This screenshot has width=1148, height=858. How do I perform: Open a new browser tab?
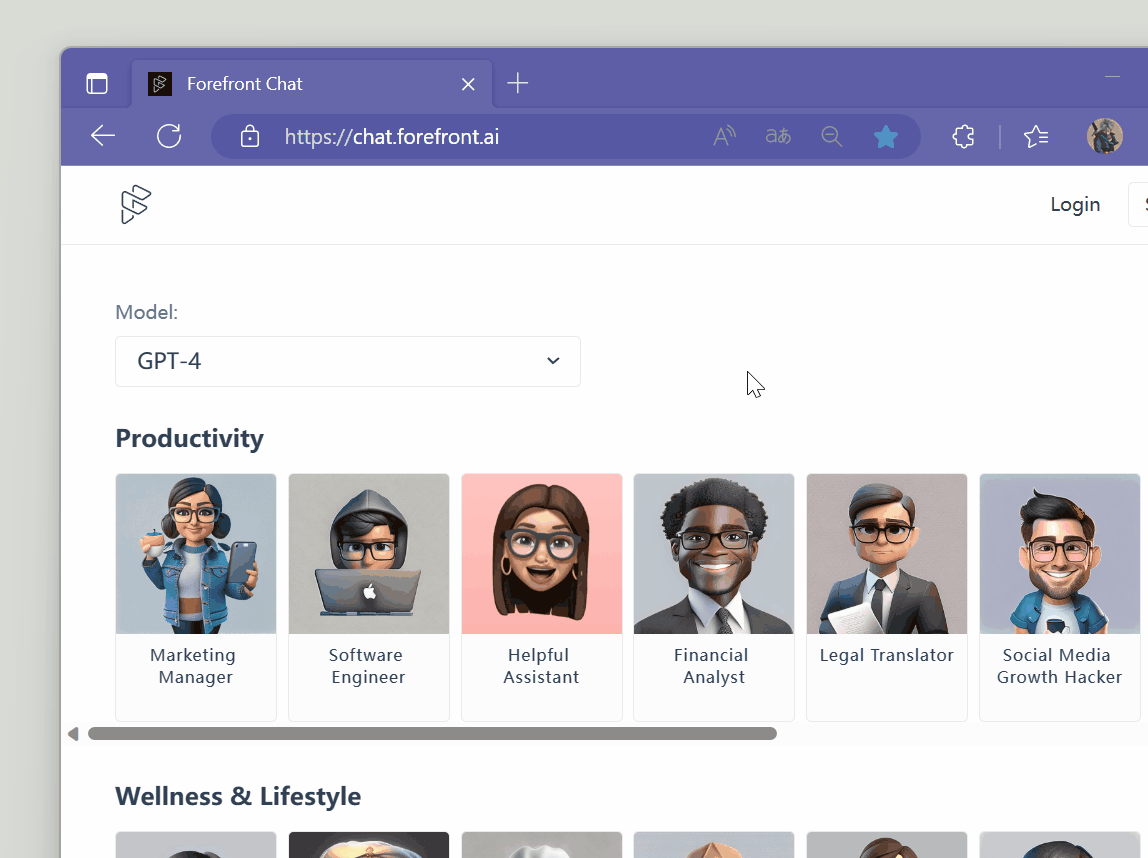[518, 83]
